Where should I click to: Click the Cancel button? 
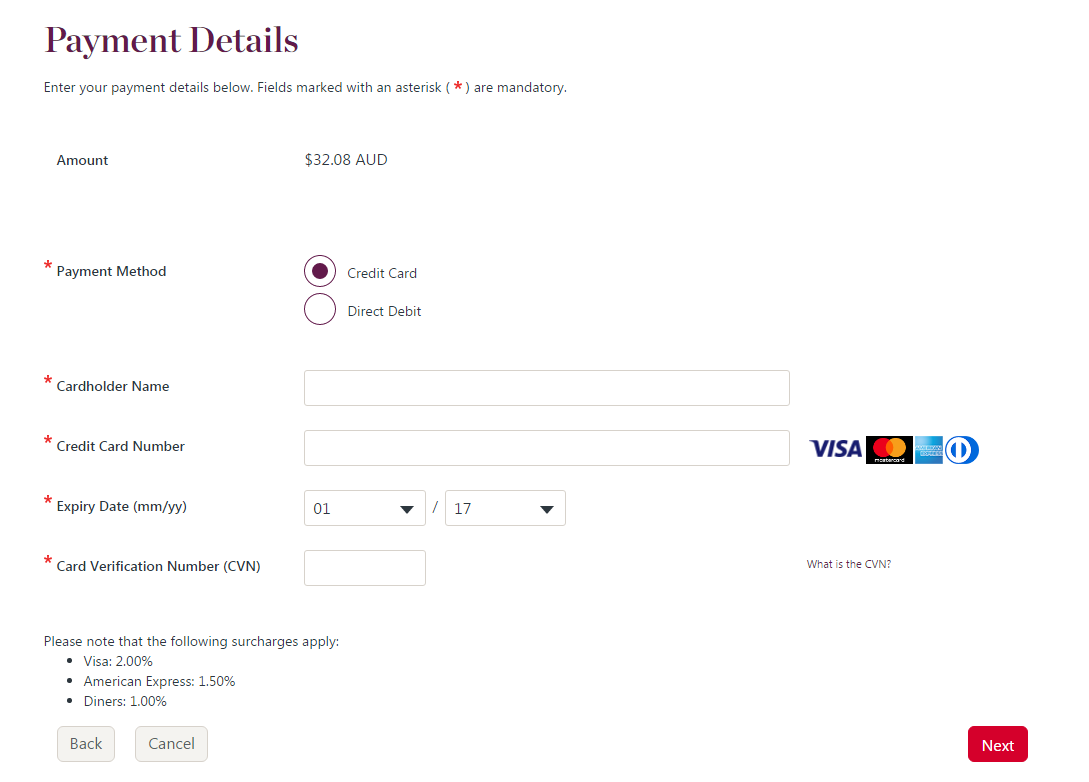(170, 744)
